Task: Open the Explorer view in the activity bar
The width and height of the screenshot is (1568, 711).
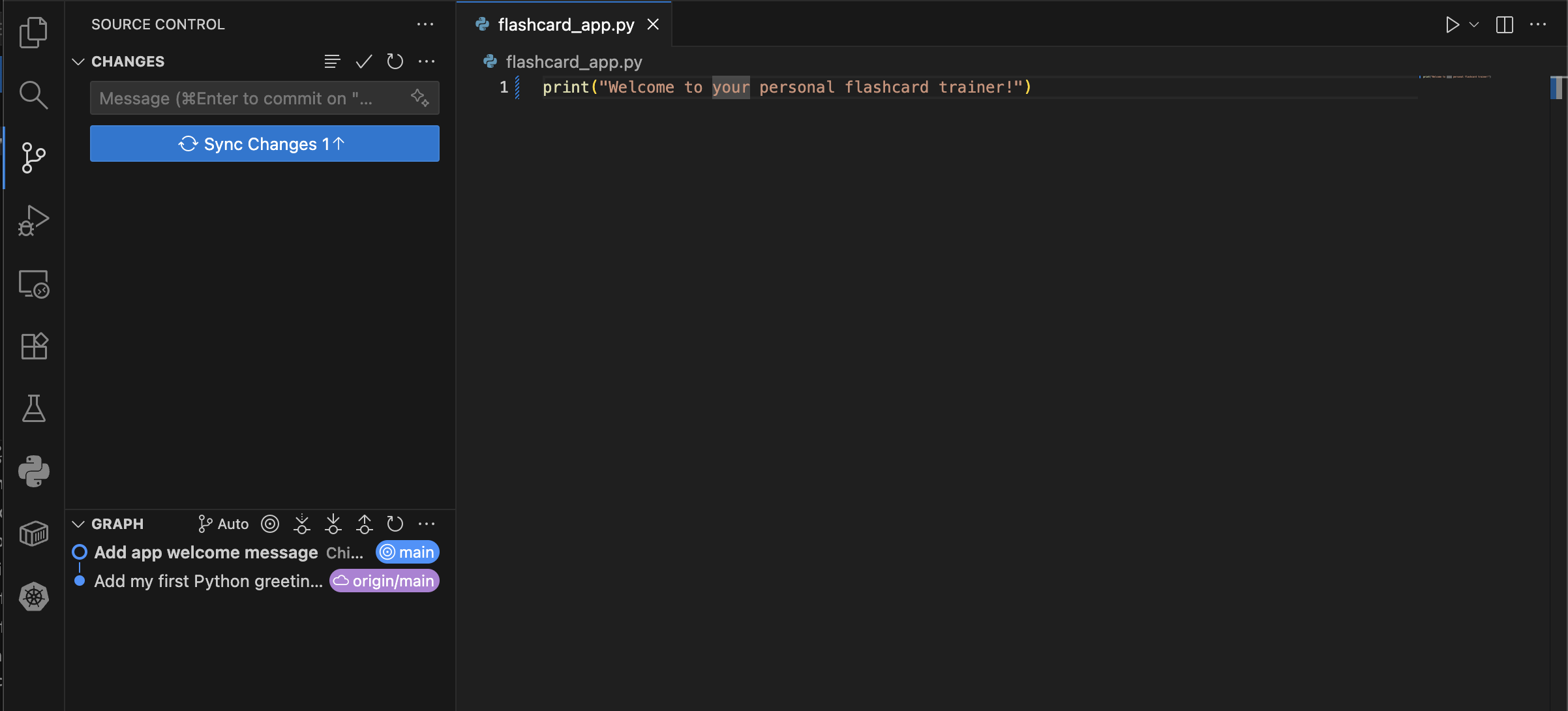Action: click(33, 31)
